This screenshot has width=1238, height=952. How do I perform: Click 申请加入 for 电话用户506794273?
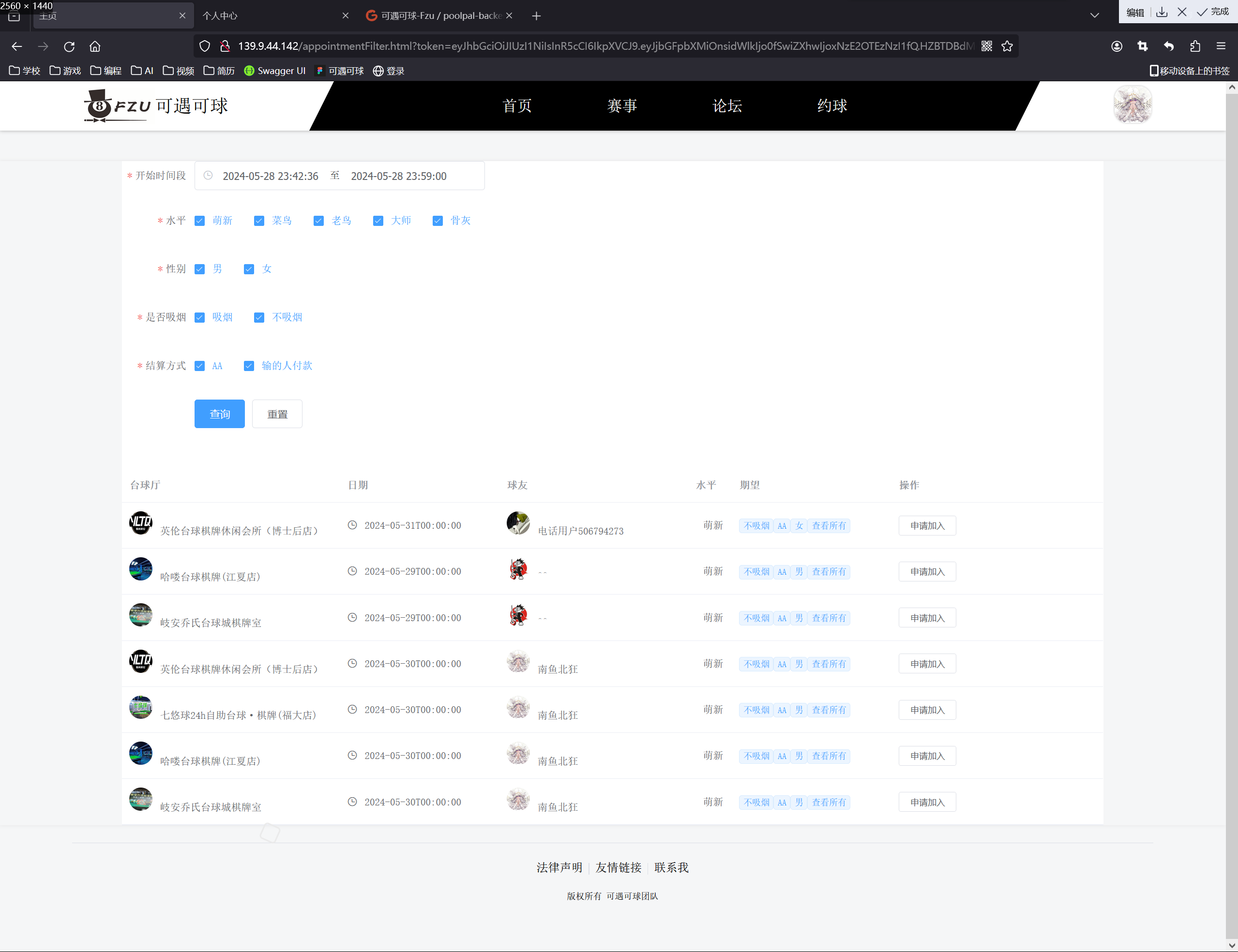pyautogui.click(x=927, y=526)
